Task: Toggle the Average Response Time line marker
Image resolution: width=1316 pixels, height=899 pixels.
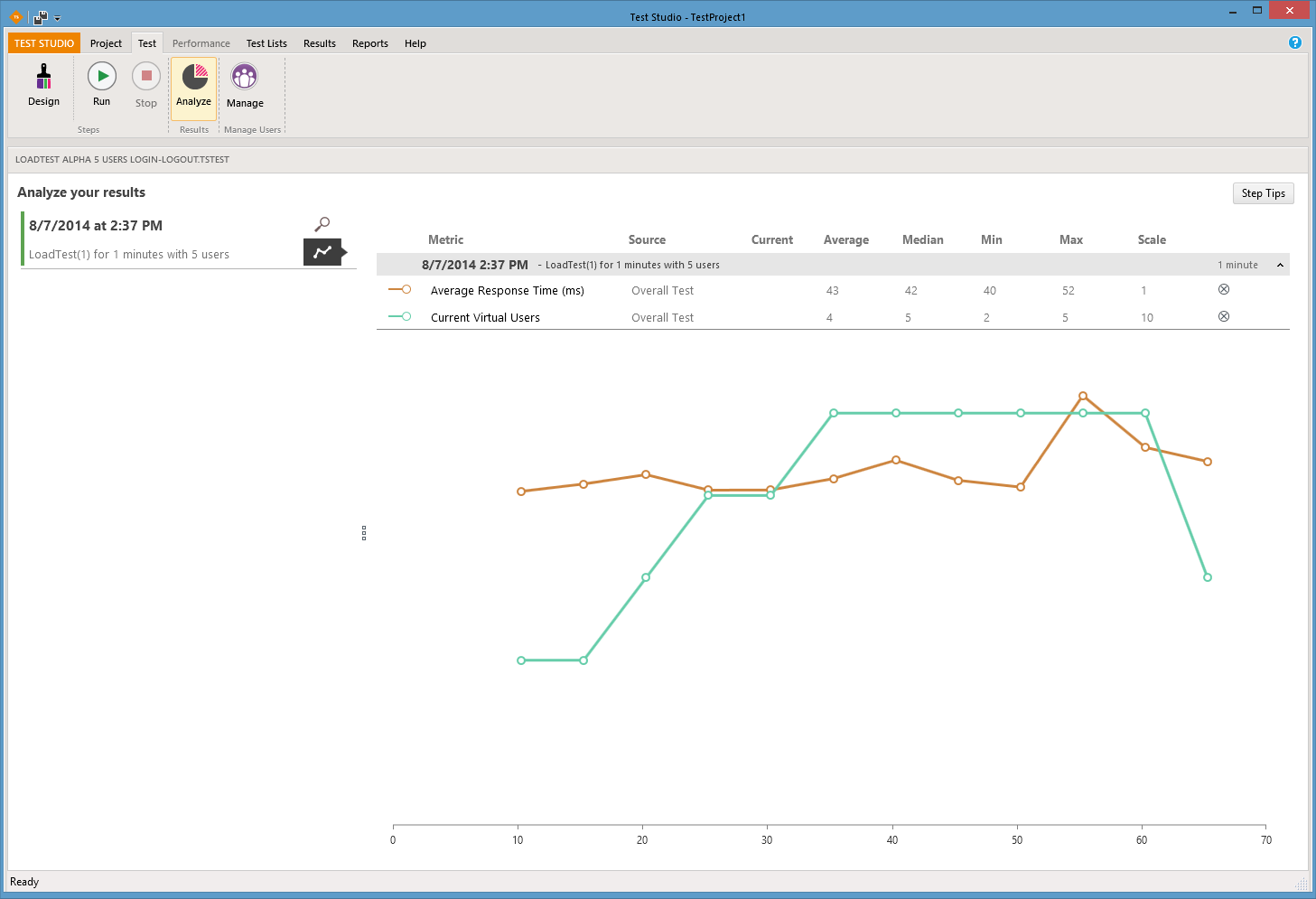Action: point(399,289)
